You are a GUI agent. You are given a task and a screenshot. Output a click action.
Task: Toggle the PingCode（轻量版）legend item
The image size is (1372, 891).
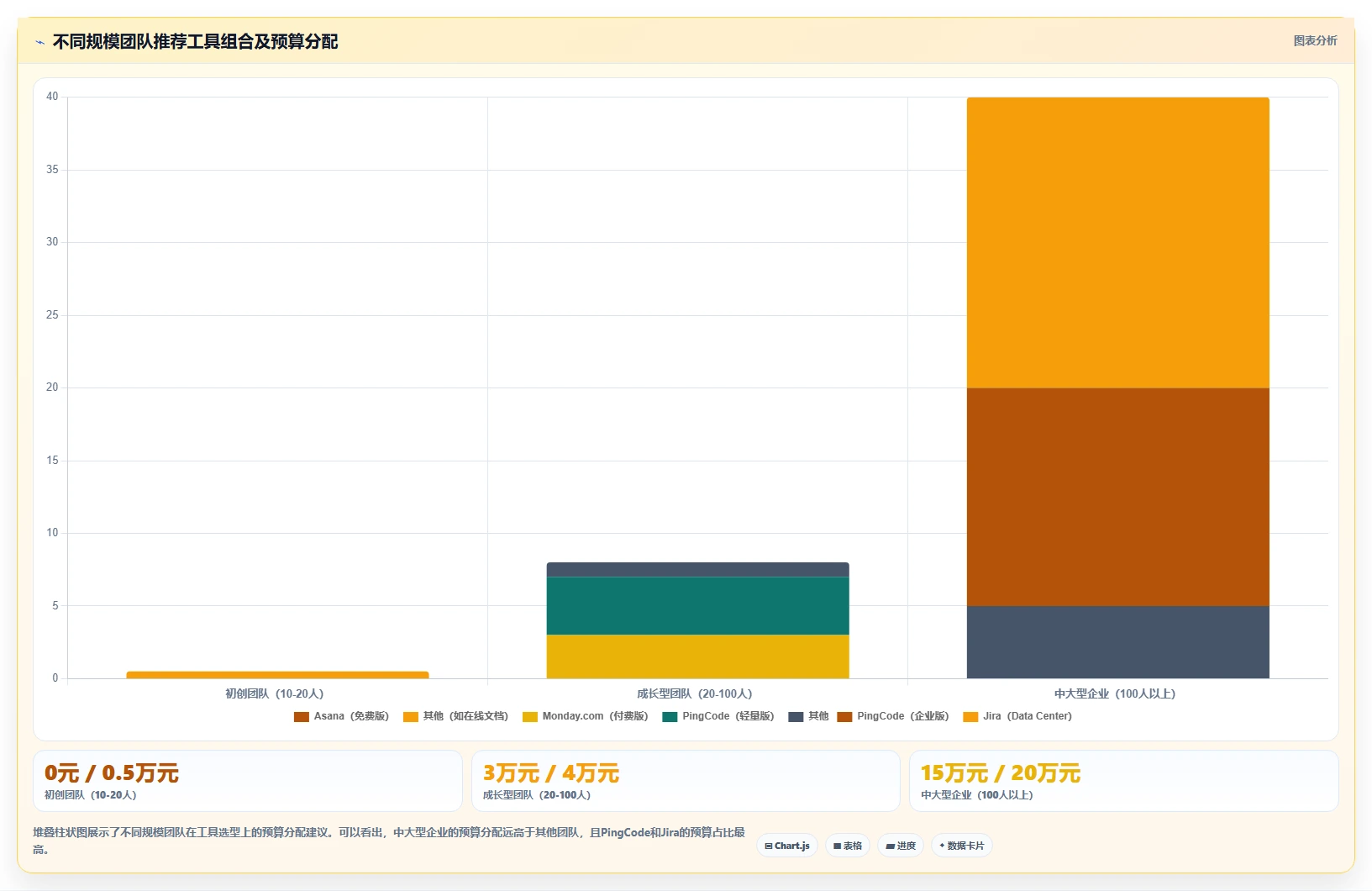pos(718,716)
